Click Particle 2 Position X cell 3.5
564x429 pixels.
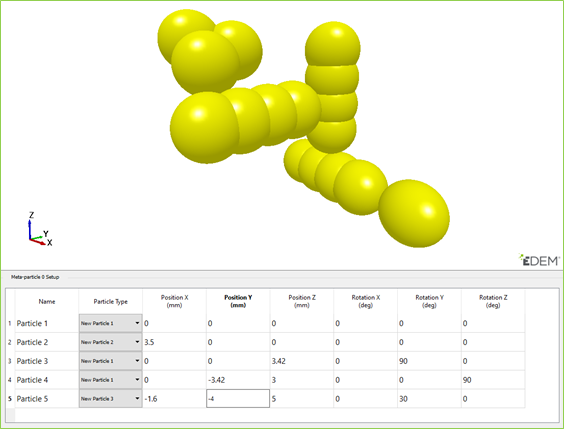pyautogui.click(x=174, y=342)
